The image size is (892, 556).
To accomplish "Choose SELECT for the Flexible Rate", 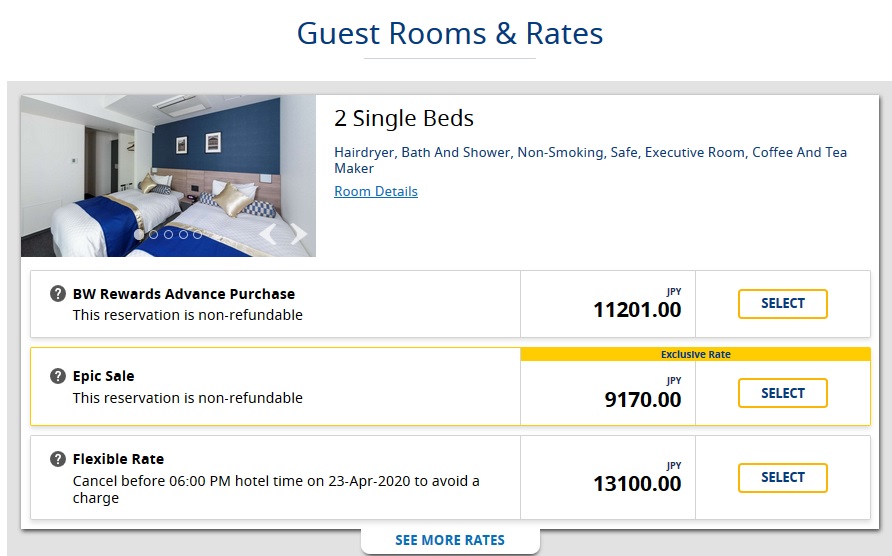I will coord(782,478).
